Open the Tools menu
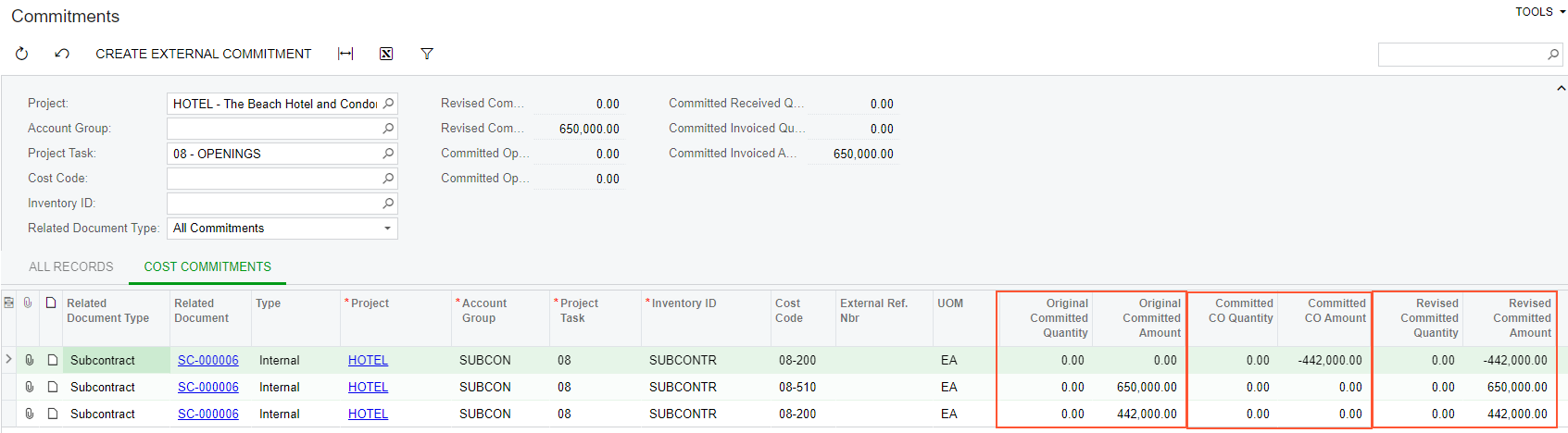This screenshot has height=433, width=1568. click(x=1540, y=12)
